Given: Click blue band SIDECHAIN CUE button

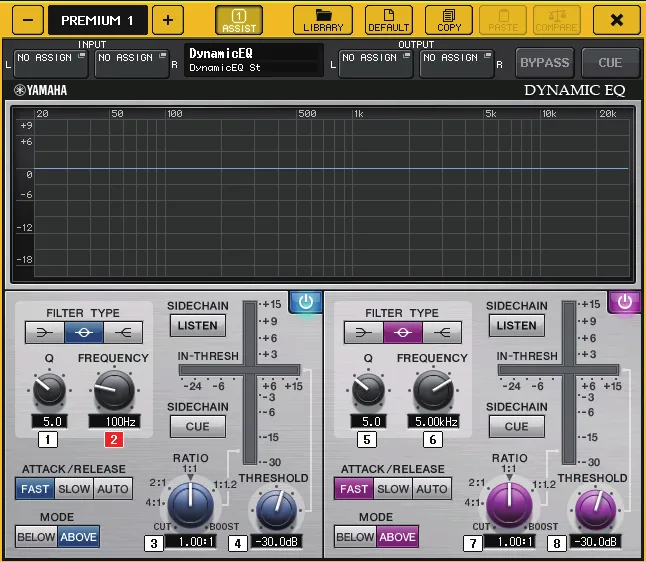Looking at the screenshot, I should click(198, 426).
